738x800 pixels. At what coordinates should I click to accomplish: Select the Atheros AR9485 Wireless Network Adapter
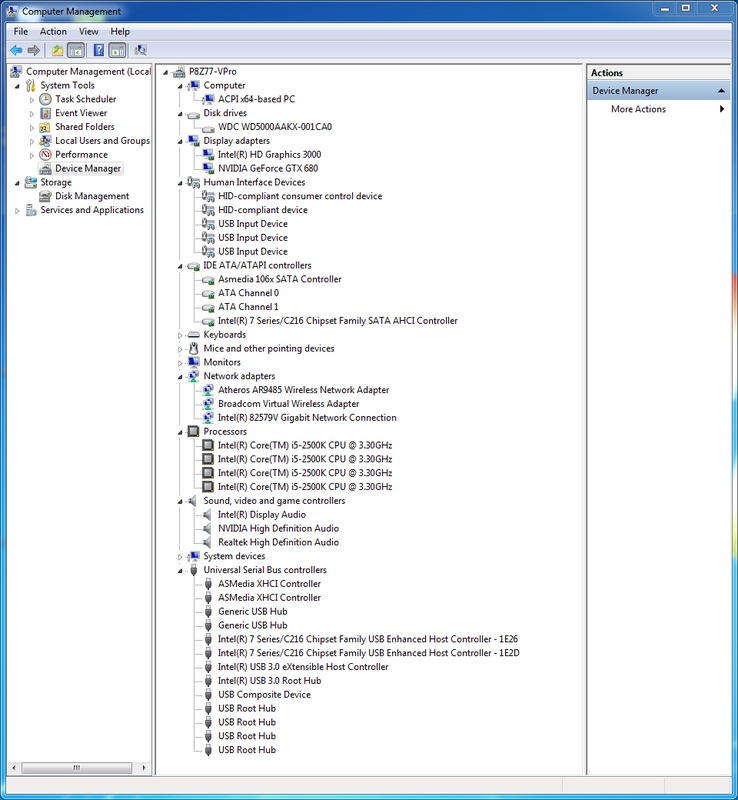303,390
